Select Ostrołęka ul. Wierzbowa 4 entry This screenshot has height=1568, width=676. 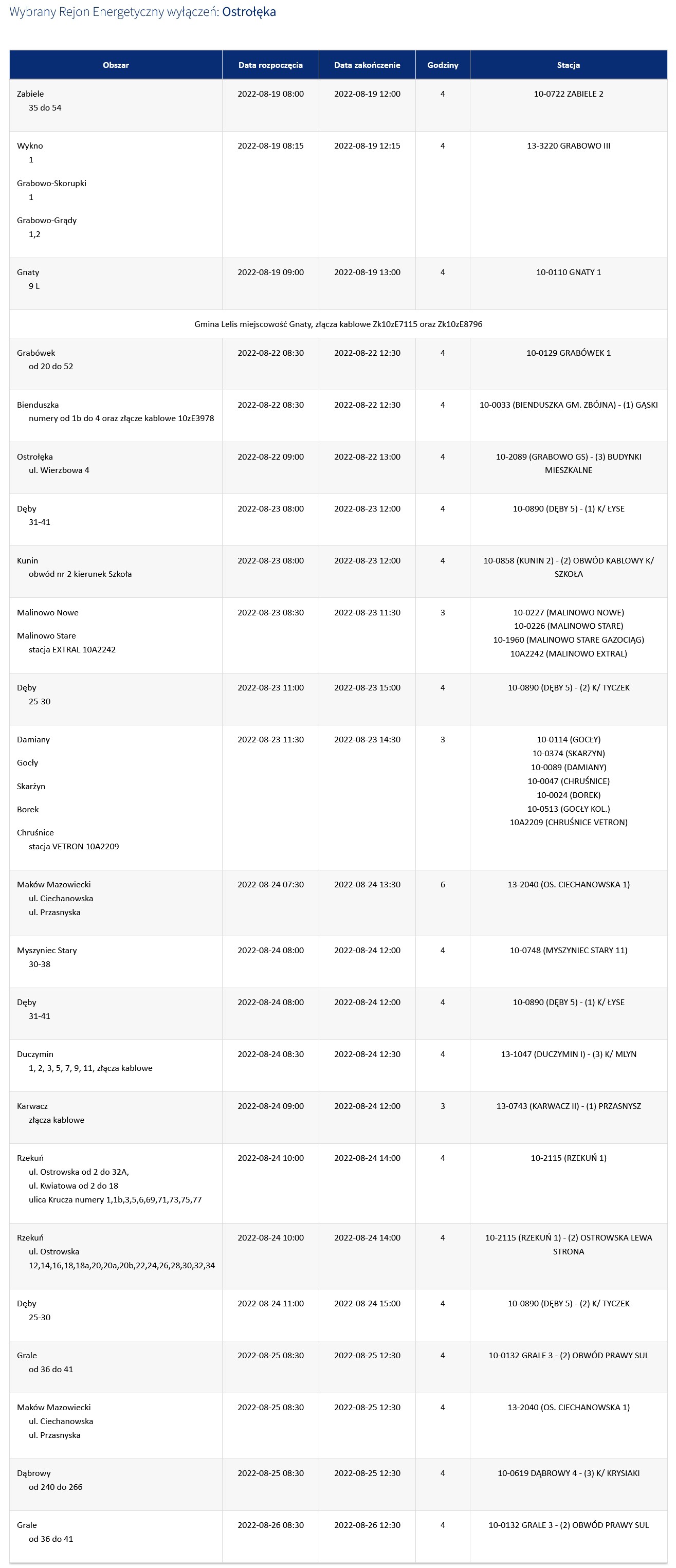116,467
